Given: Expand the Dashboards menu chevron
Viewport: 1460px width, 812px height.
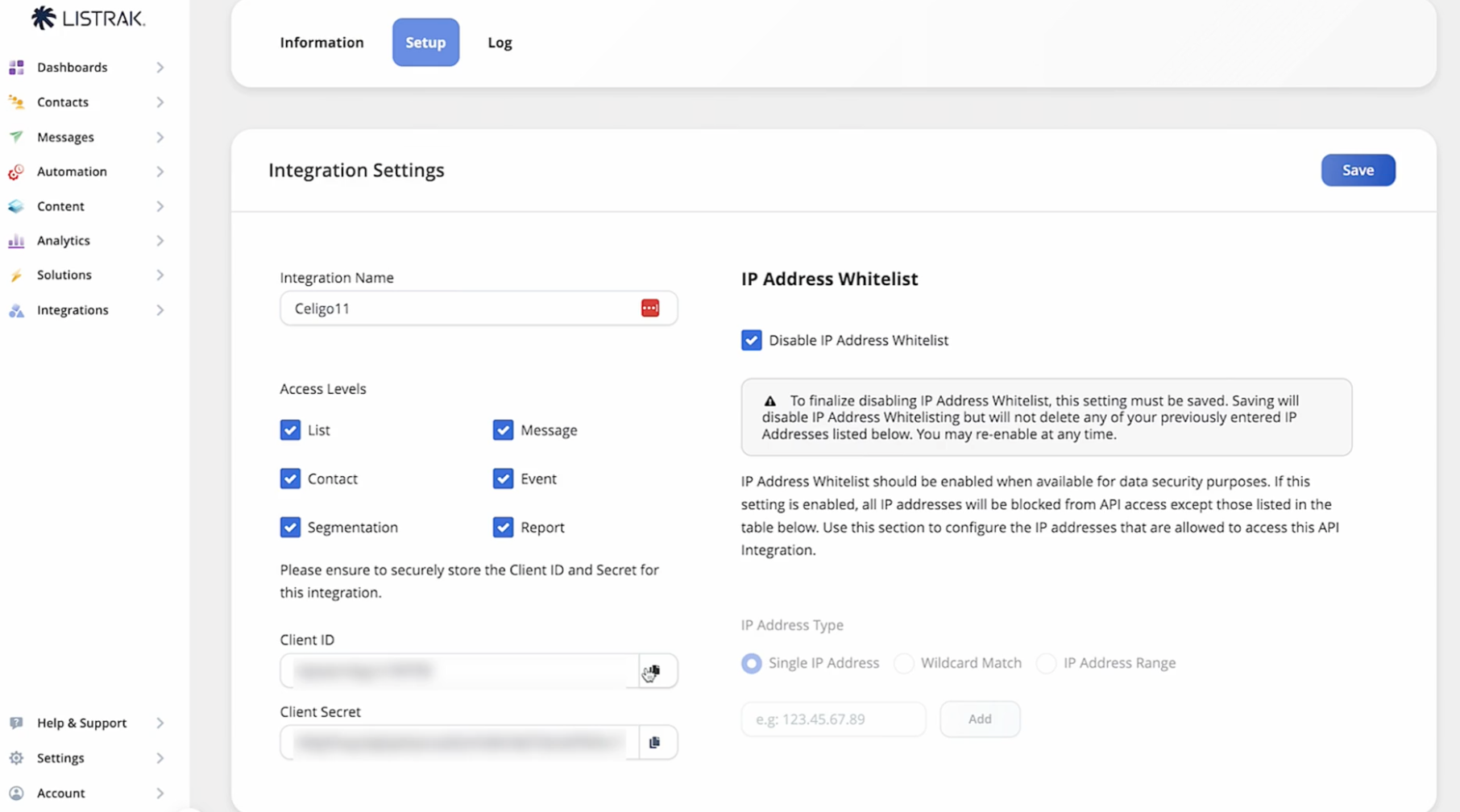Looking at the screenshot, I should [160, 68].
